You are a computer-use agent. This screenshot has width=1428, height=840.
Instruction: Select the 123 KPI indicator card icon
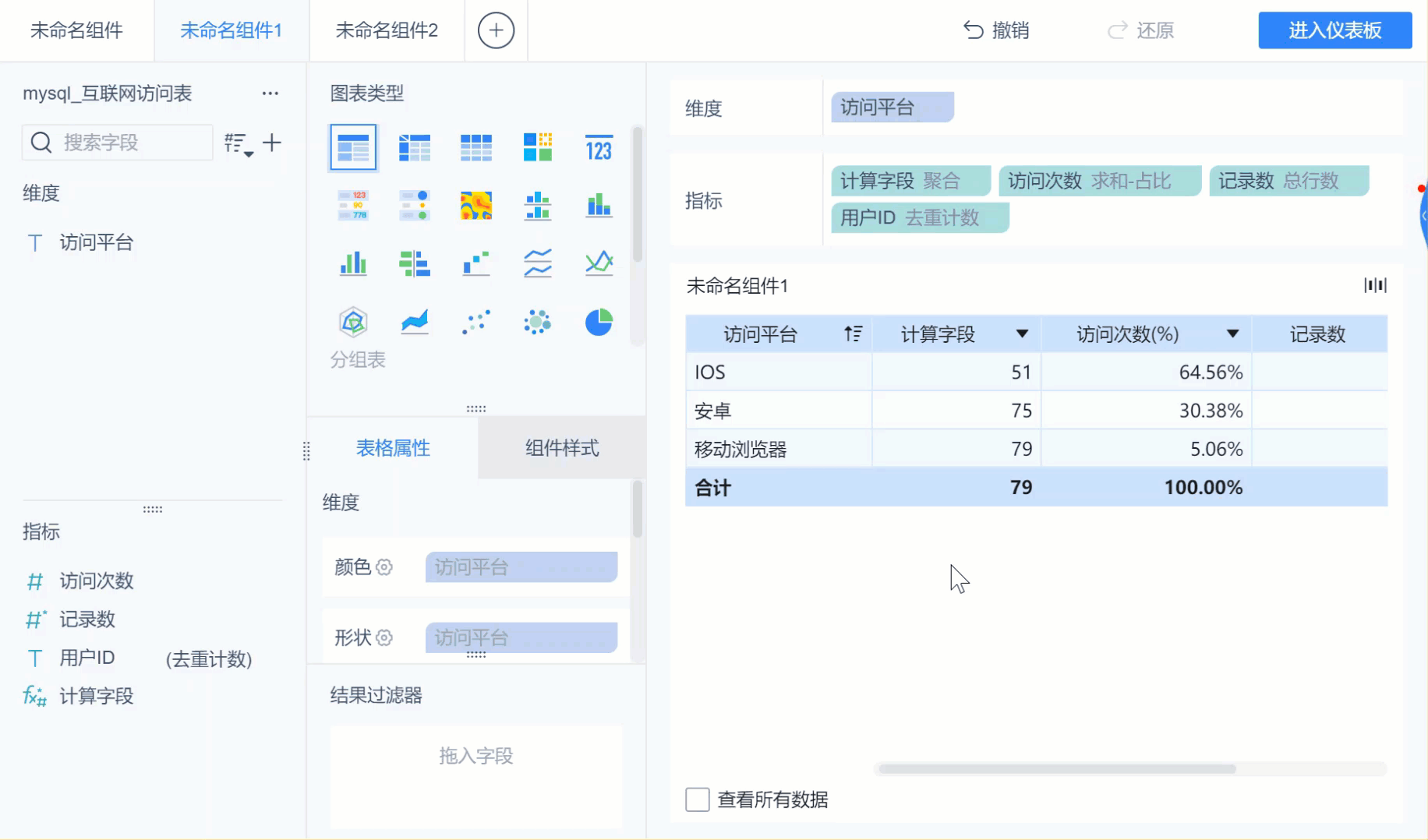pyautogui.click(x=599, y=147)
